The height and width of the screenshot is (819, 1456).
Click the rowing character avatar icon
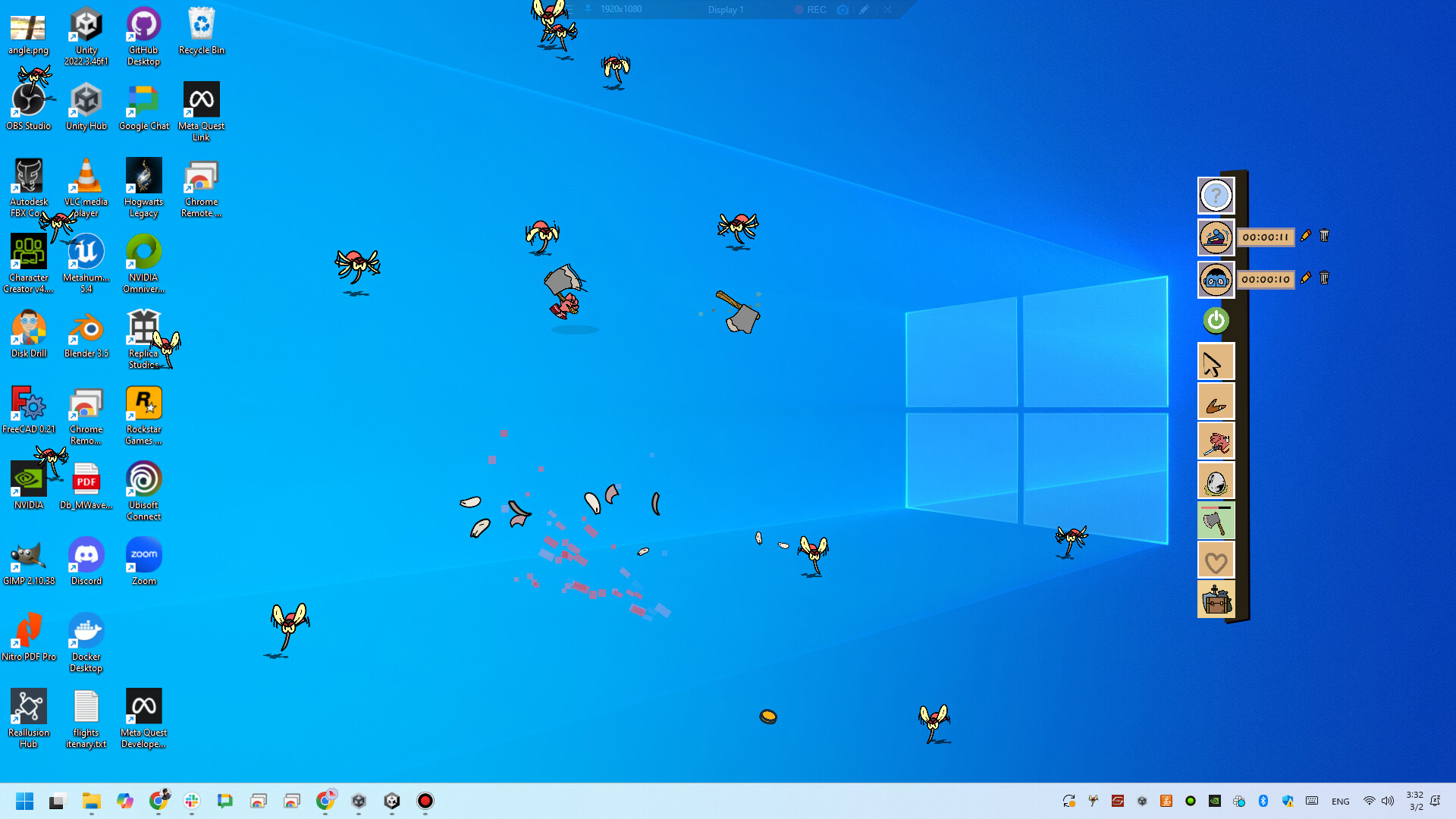(1215, 237)
